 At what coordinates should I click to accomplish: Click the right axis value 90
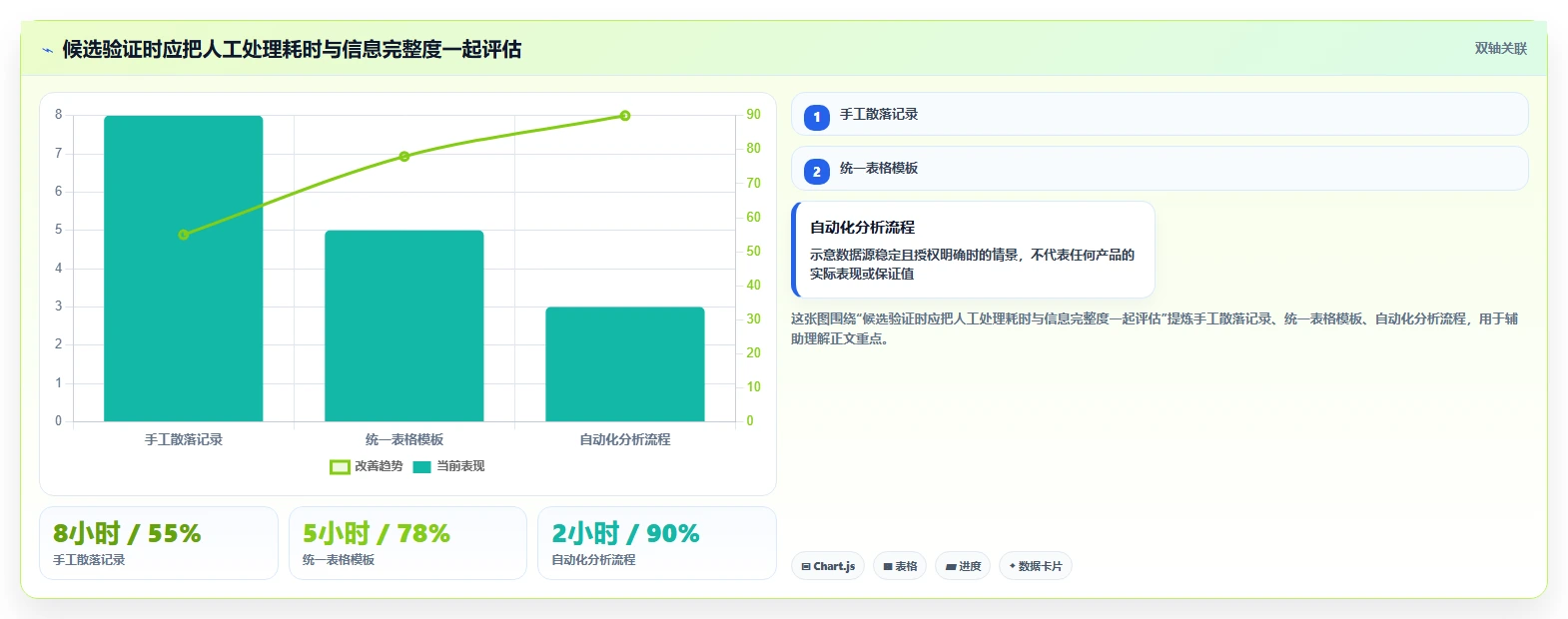(x=753, y=115)
